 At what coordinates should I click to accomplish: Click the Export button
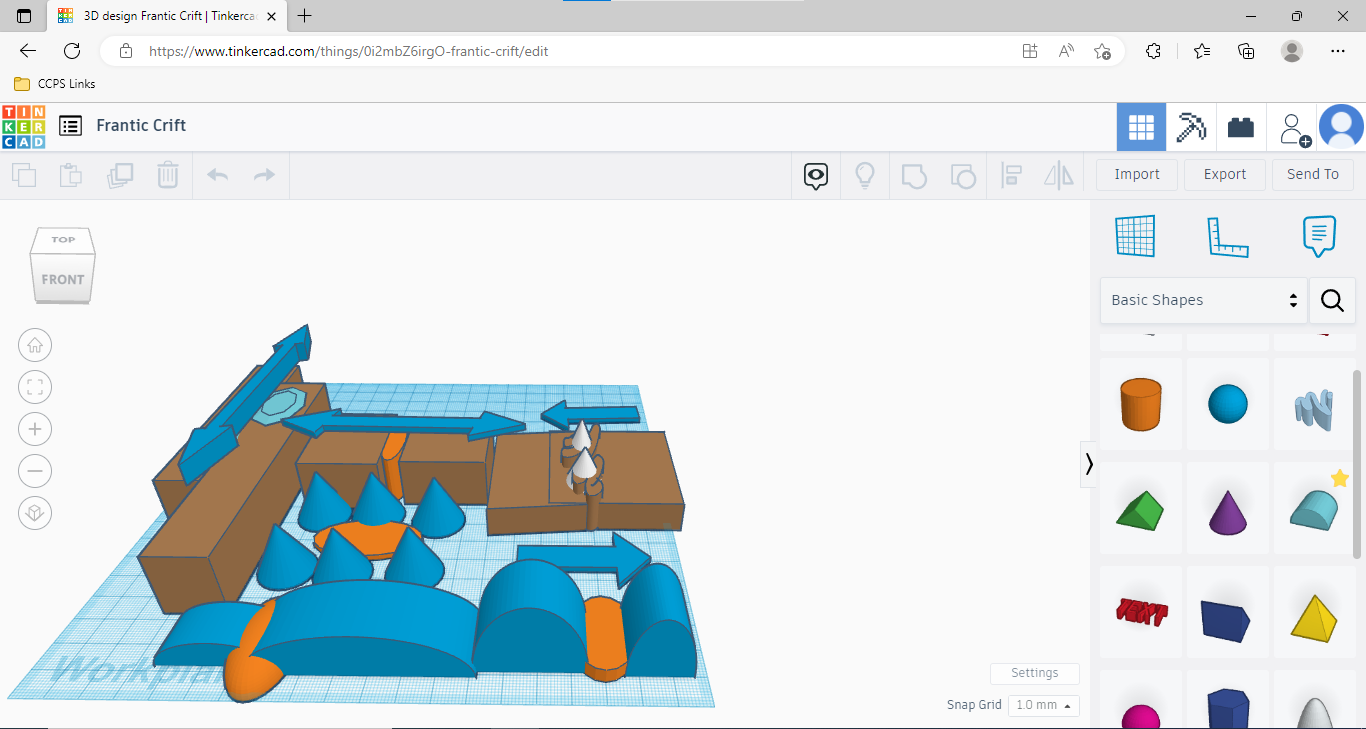pos(1225,174)
